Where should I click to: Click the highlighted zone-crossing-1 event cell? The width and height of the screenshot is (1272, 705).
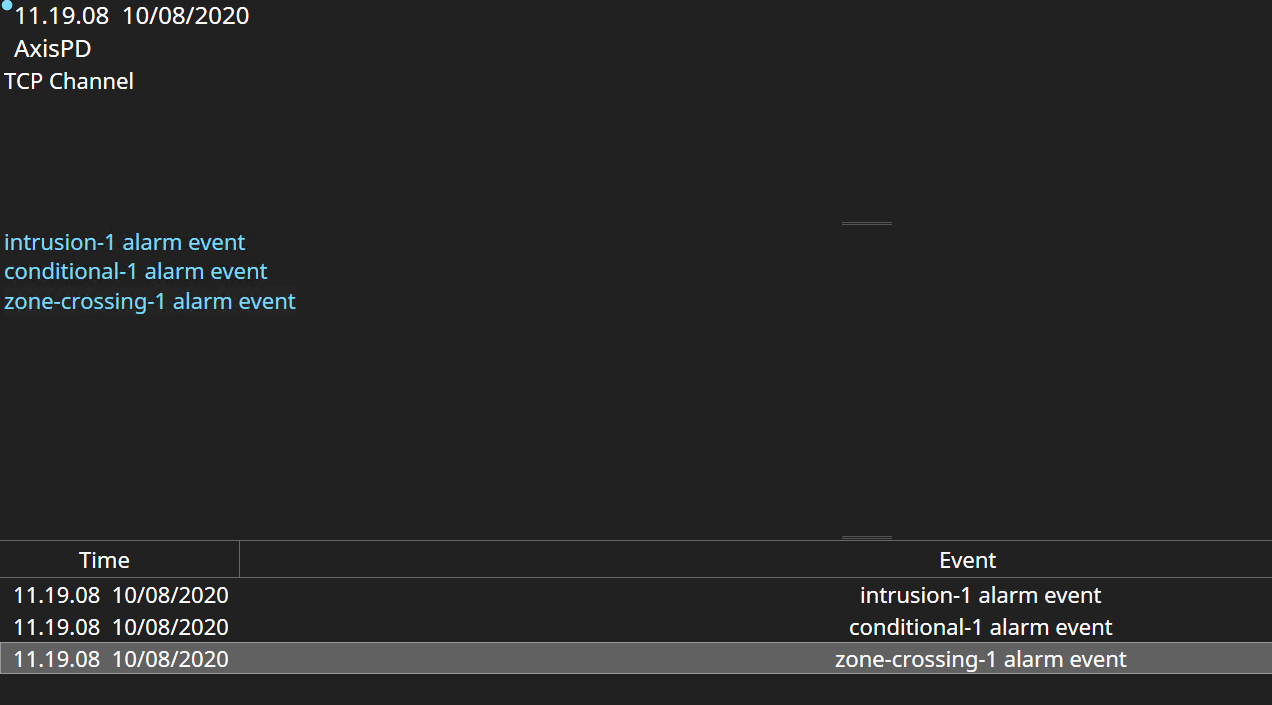coord(980,660)
